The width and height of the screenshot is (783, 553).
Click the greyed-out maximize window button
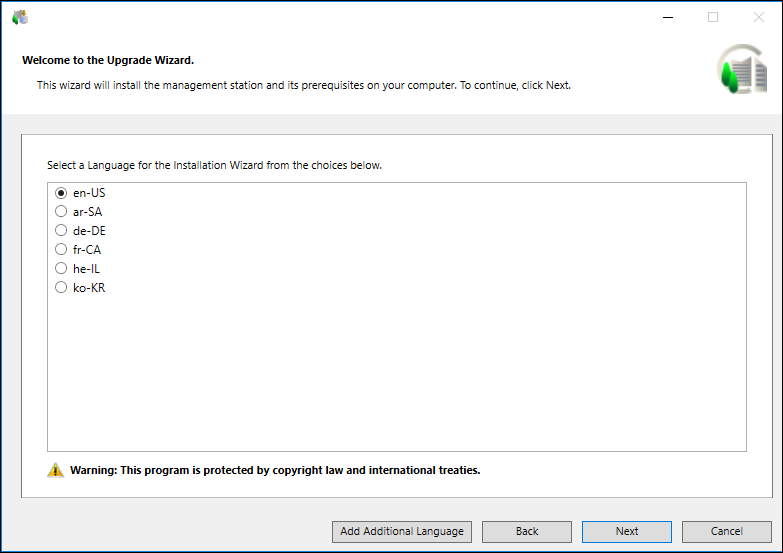pyautogui.click(x=713, y=17)
